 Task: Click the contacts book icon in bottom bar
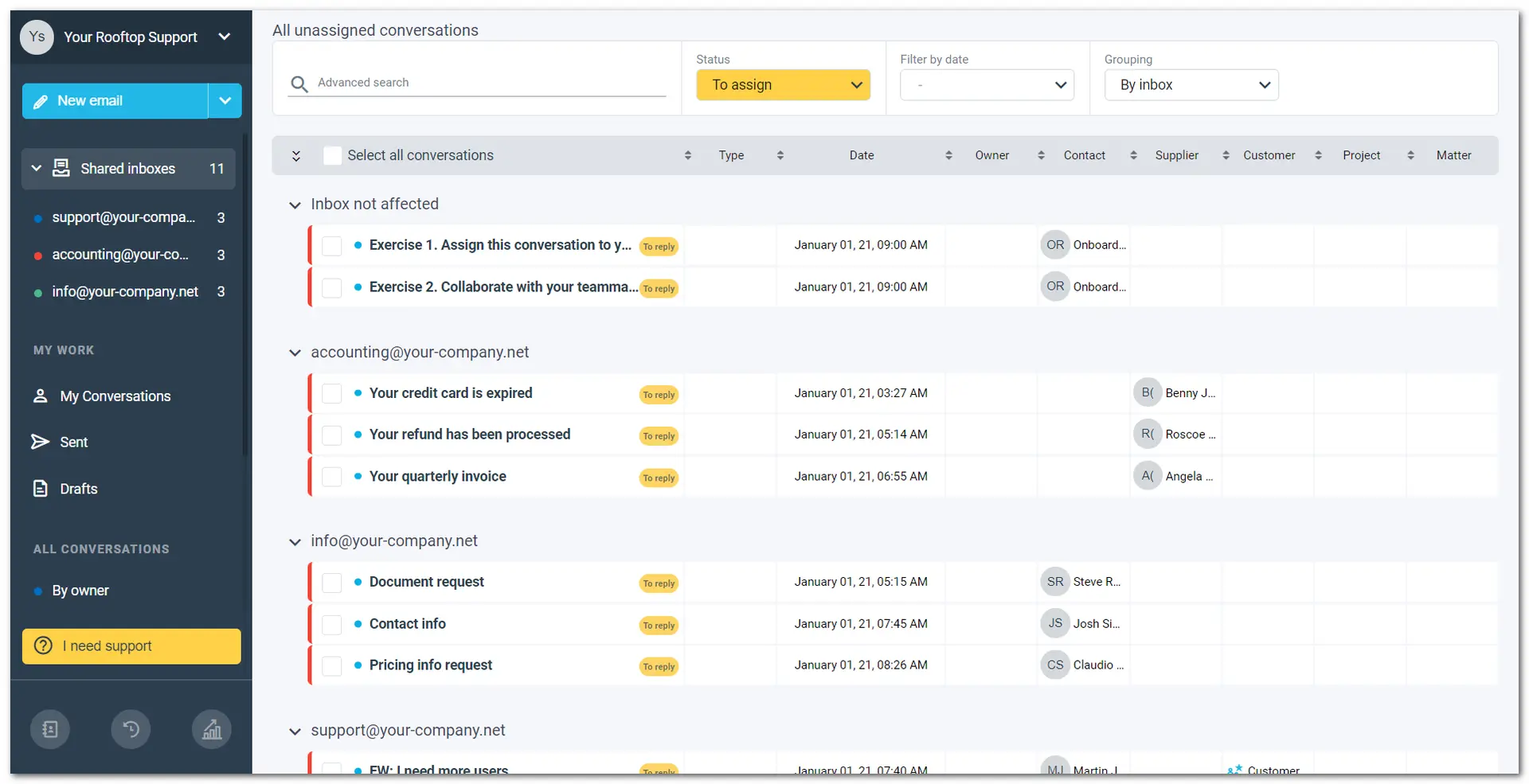(50, 729)
